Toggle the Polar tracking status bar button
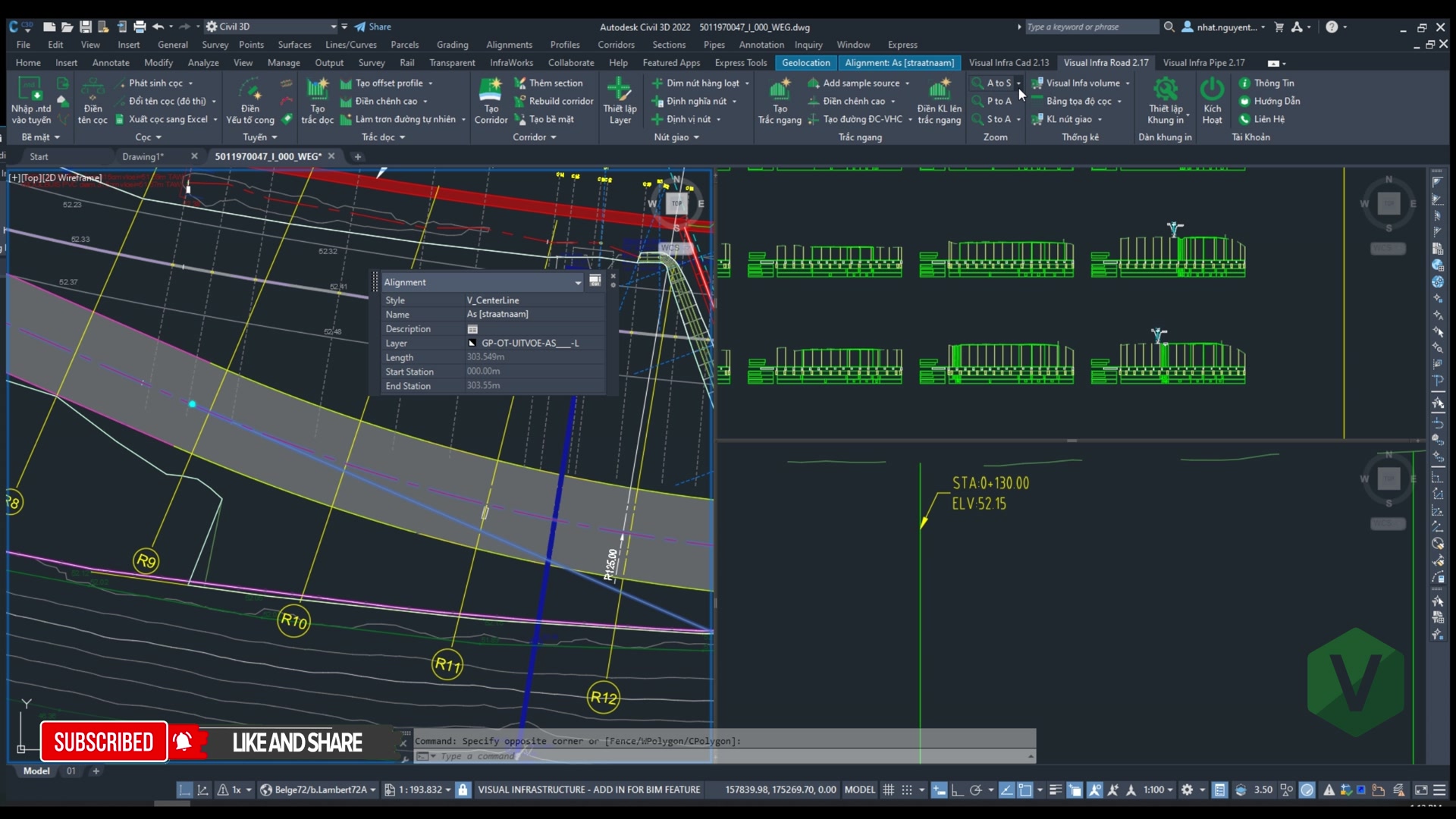This screenshot has height=819, width=1456. (x=976, y=789)
